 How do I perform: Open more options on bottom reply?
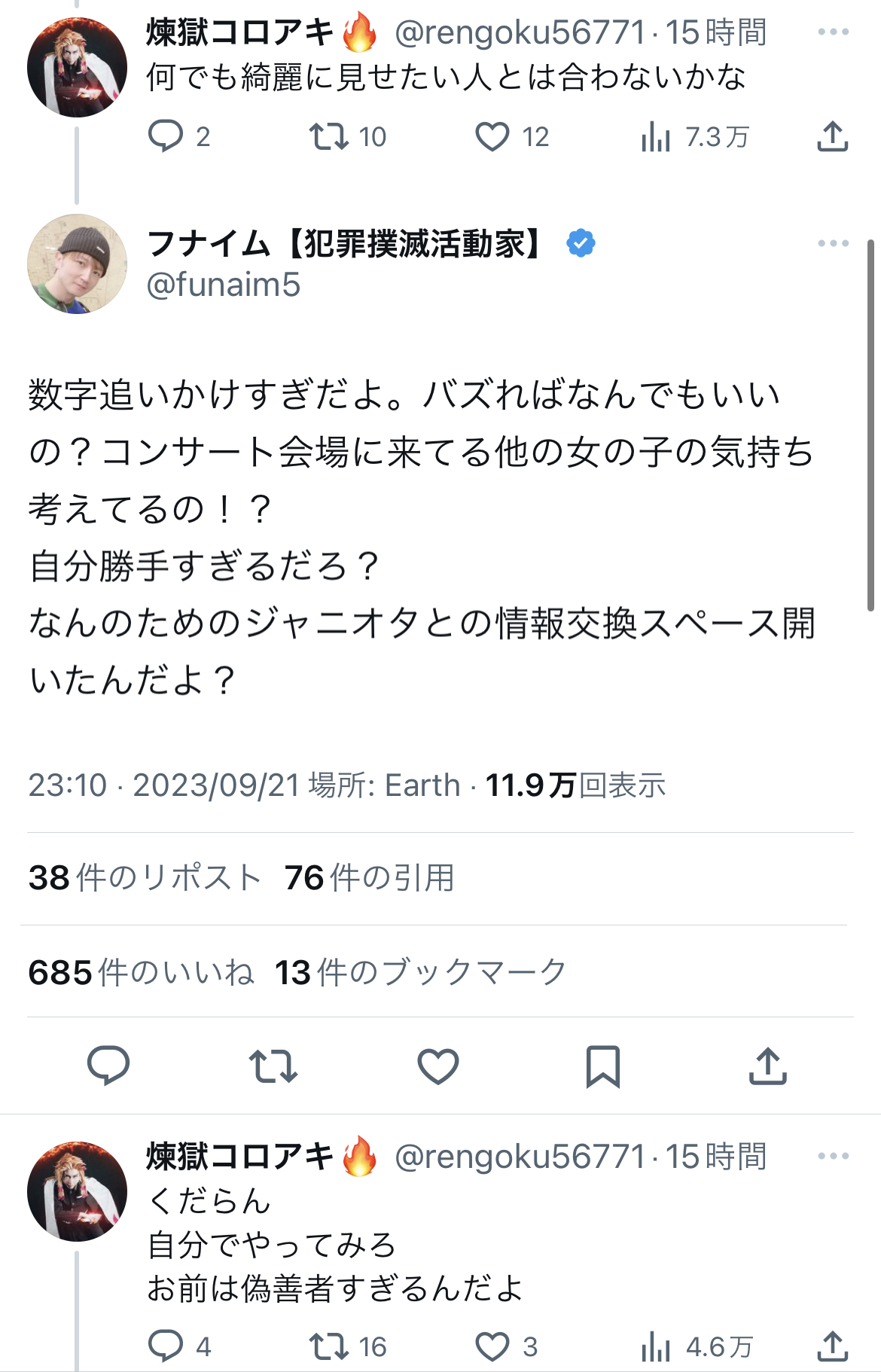point(833,1156)
